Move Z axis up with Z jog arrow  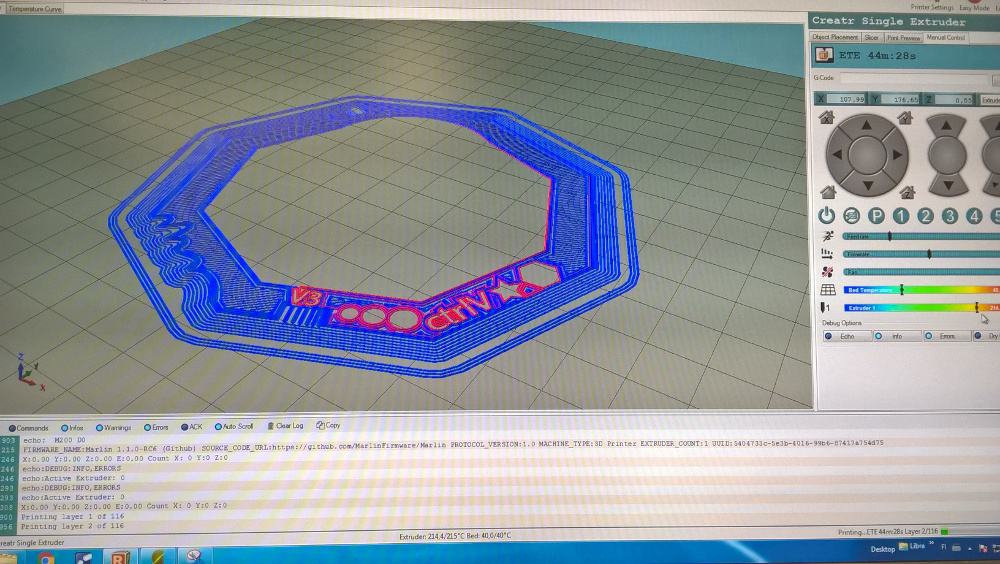point(946,126)
